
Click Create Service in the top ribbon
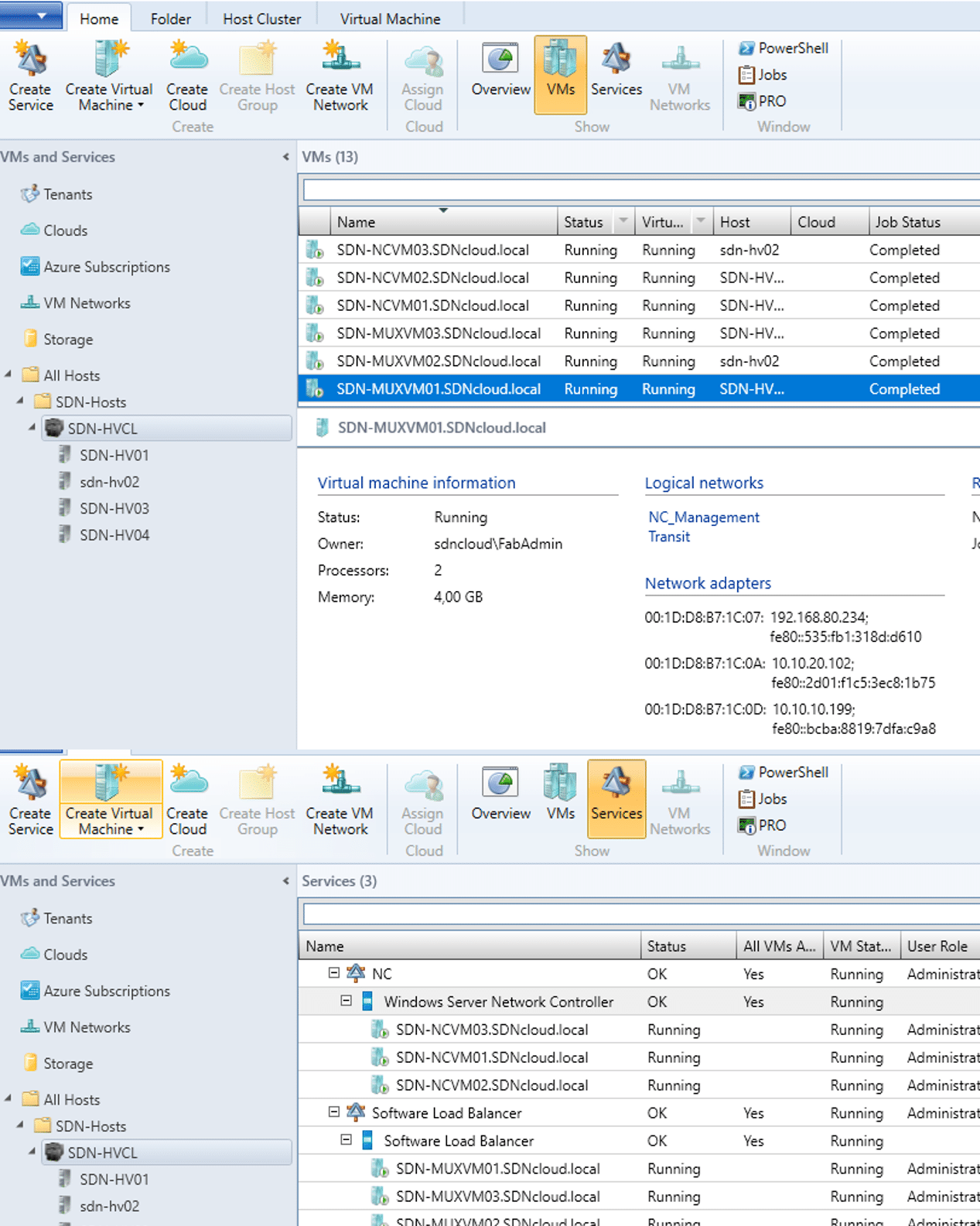(x=31, y=77)
